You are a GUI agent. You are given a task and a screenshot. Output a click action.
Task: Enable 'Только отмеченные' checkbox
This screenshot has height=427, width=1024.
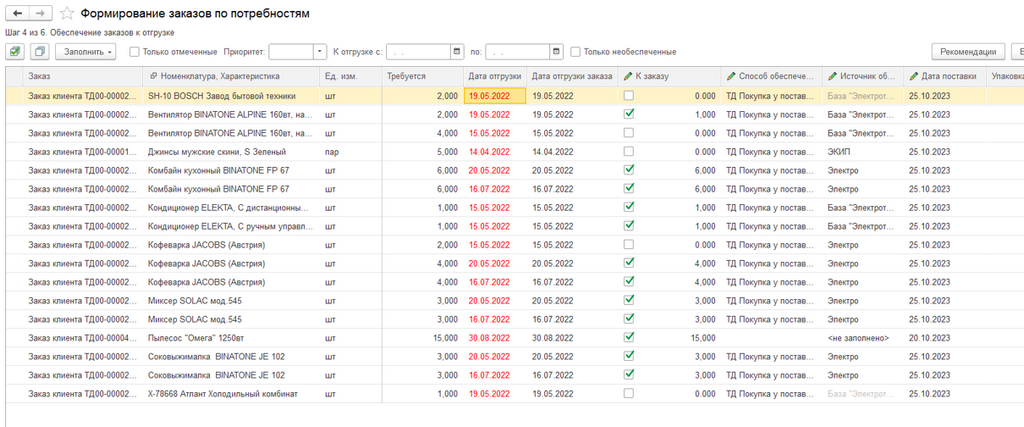click(x=134, y=52)
